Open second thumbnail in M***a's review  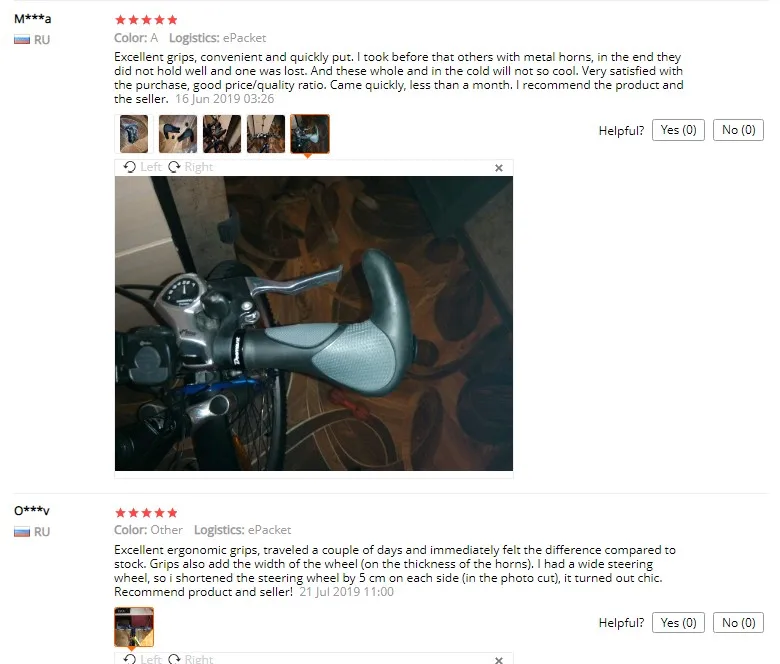click(178, 134)
